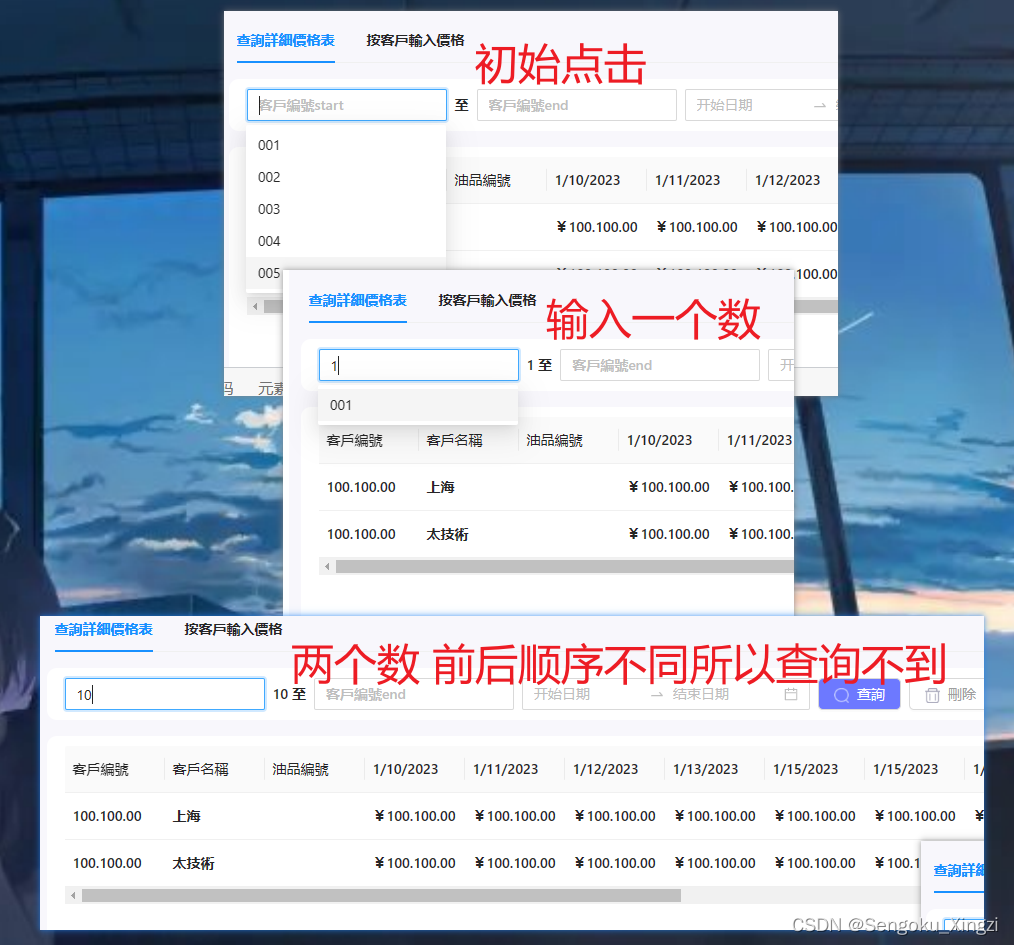The height and width of the screenshot is (945, 1014).
Task: Open the calendar icon in the date range field
Action: click(x=790, y=693)
